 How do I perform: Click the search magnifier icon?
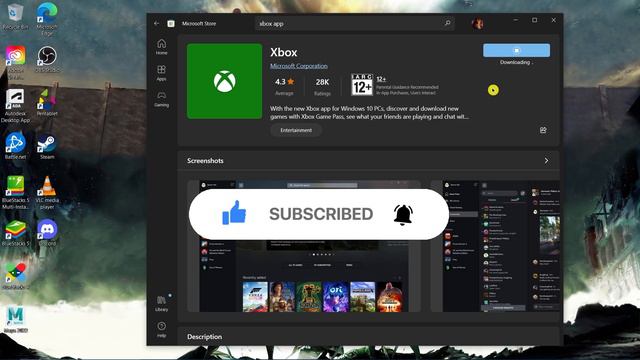click(x=447, y=23)
